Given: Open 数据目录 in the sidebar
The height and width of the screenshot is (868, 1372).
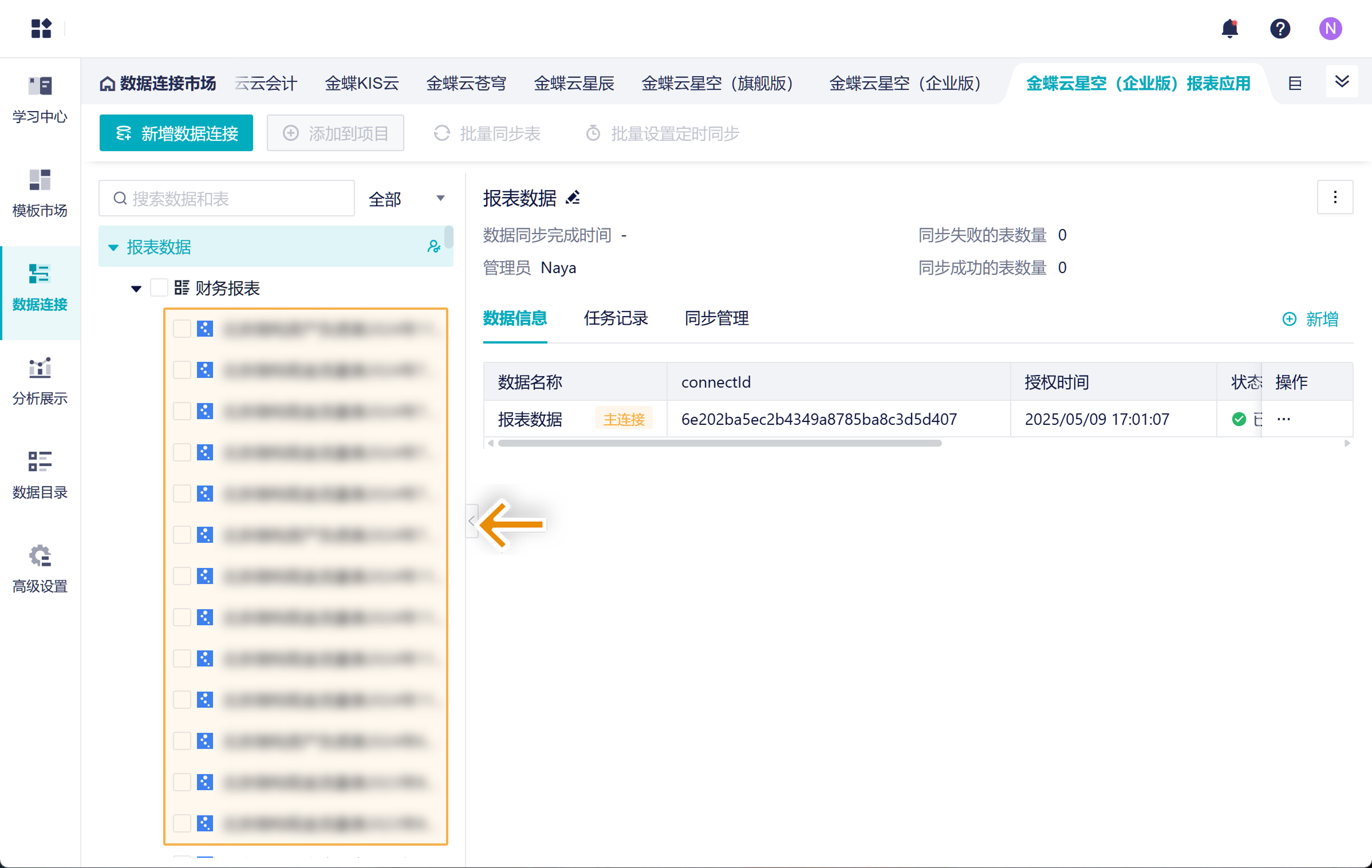Looking at the screenshot, I should (40, 476).
